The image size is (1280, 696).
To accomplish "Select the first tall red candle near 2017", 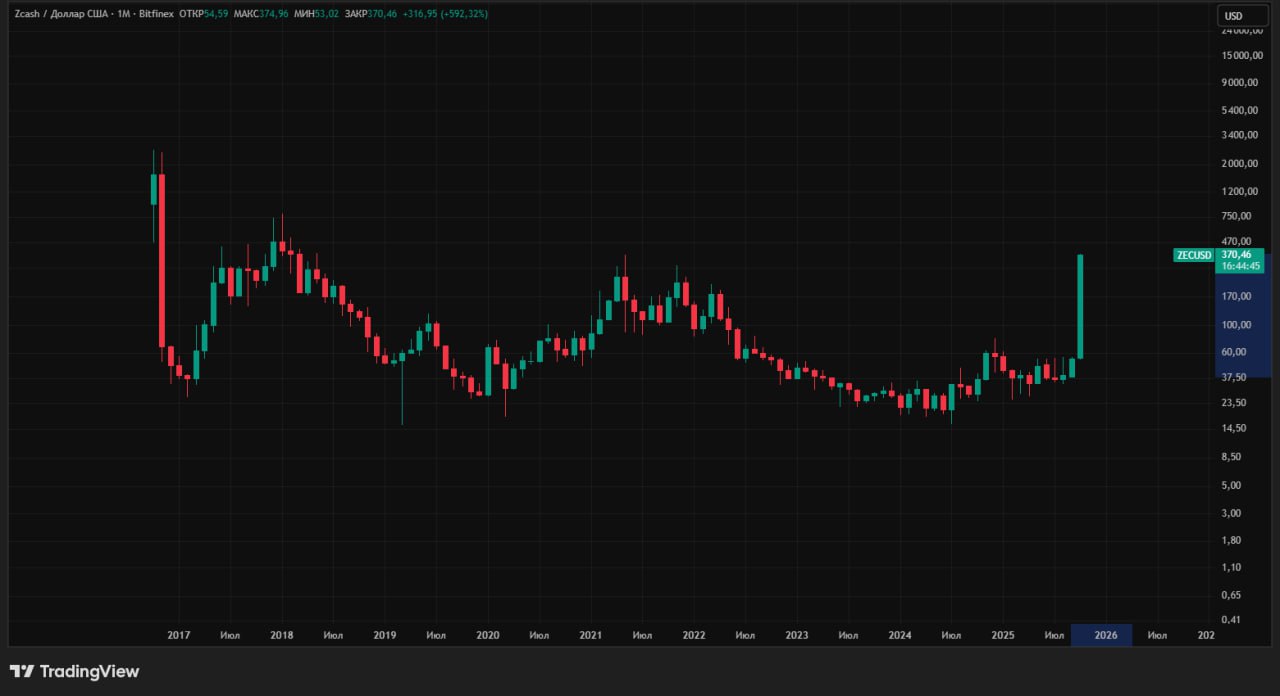I will click(x=161, y=260).
